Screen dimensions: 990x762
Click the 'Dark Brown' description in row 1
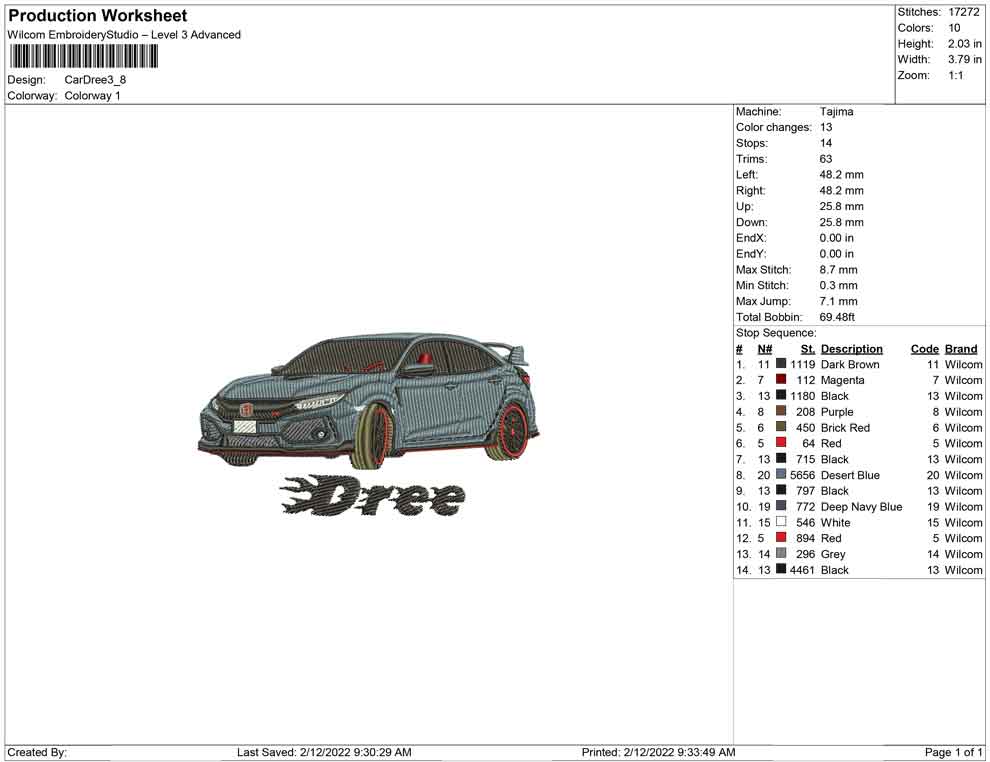click(x=850, y=364)
